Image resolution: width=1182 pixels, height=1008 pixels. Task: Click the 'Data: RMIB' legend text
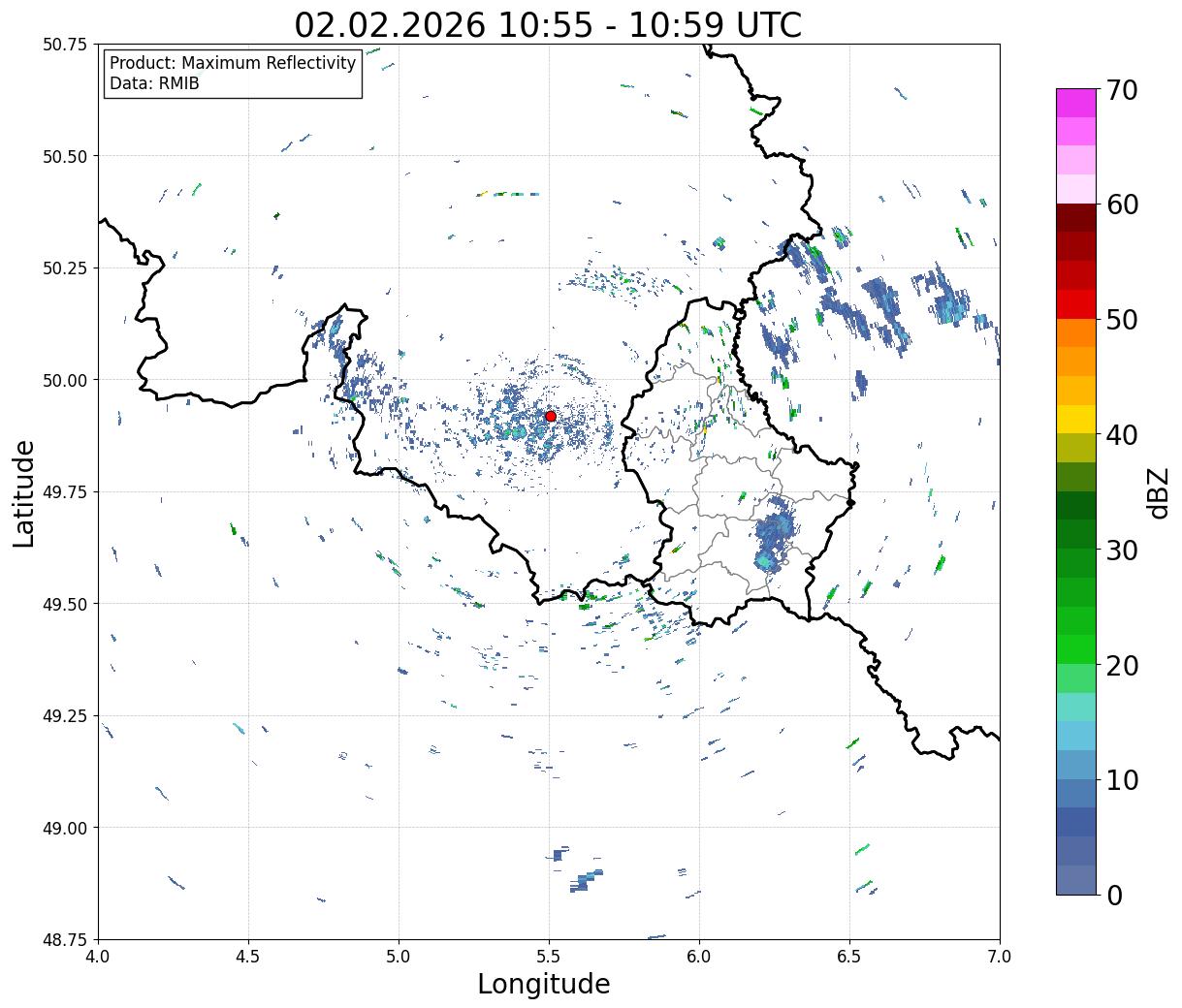coord(154,84)
